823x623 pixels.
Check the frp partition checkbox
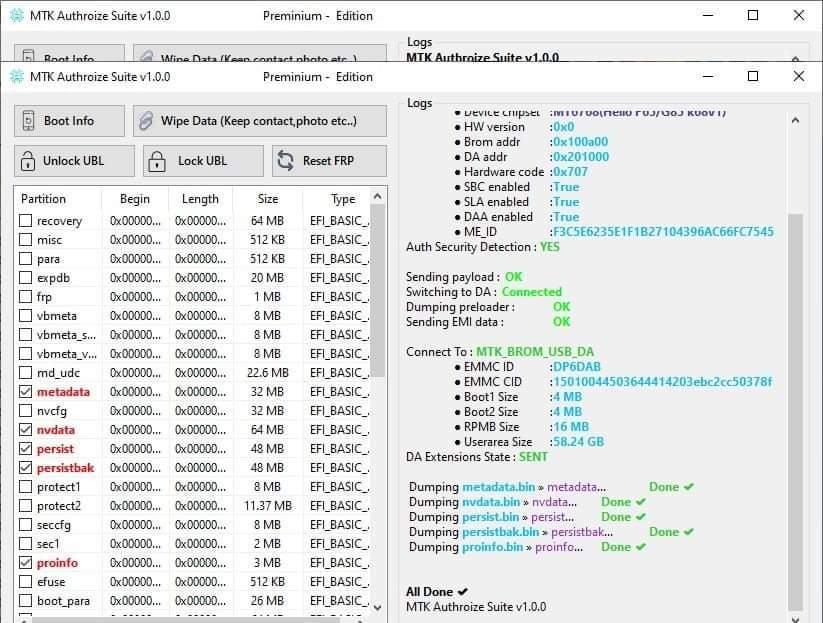pos(25,297)
